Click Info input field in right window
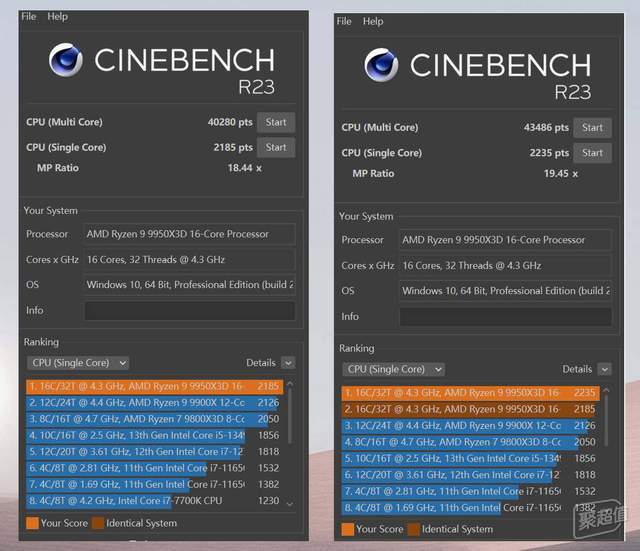640x551 pixels. [x=505, y=317]
